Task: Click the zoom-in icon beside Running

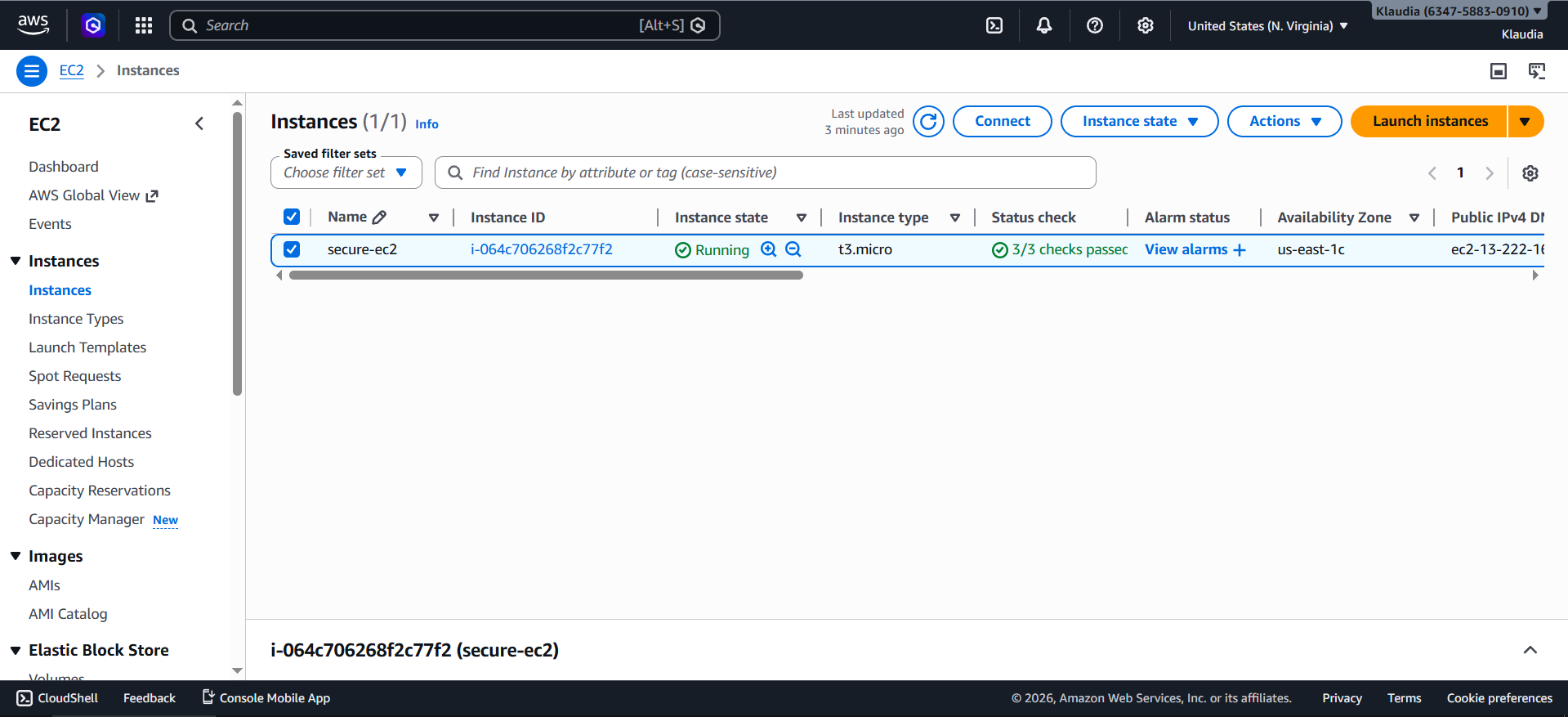Action: [x=768, y=249]
